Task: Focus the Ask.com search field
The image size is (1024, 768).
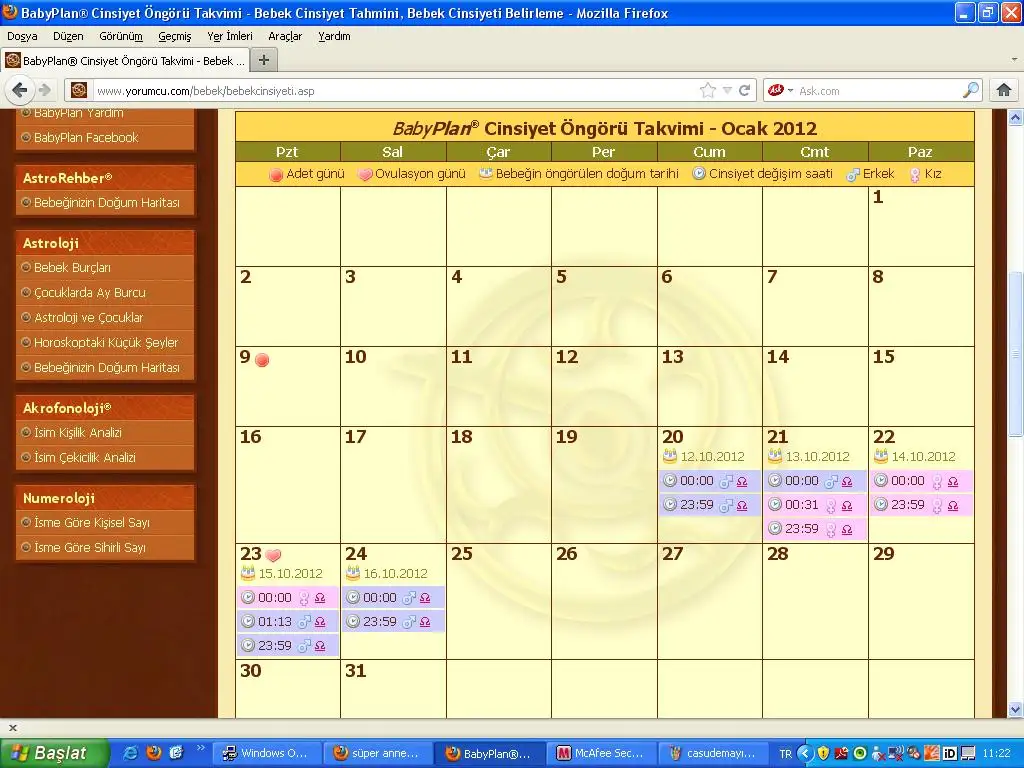Action: [878, 91]
